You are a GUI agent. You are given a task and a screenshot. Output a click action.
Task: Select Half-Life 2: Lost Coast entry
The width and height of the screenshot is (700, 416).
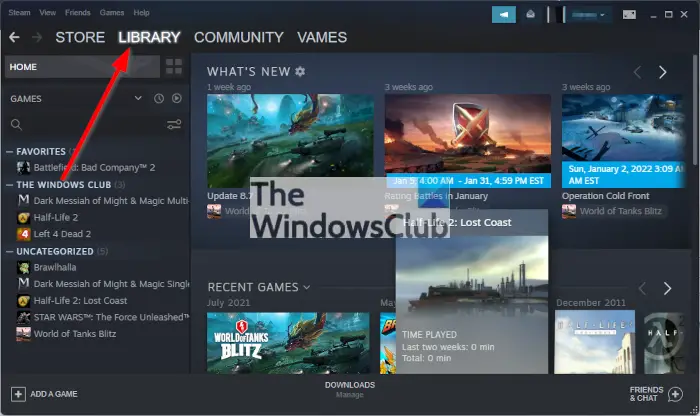[x=80, y=301]
